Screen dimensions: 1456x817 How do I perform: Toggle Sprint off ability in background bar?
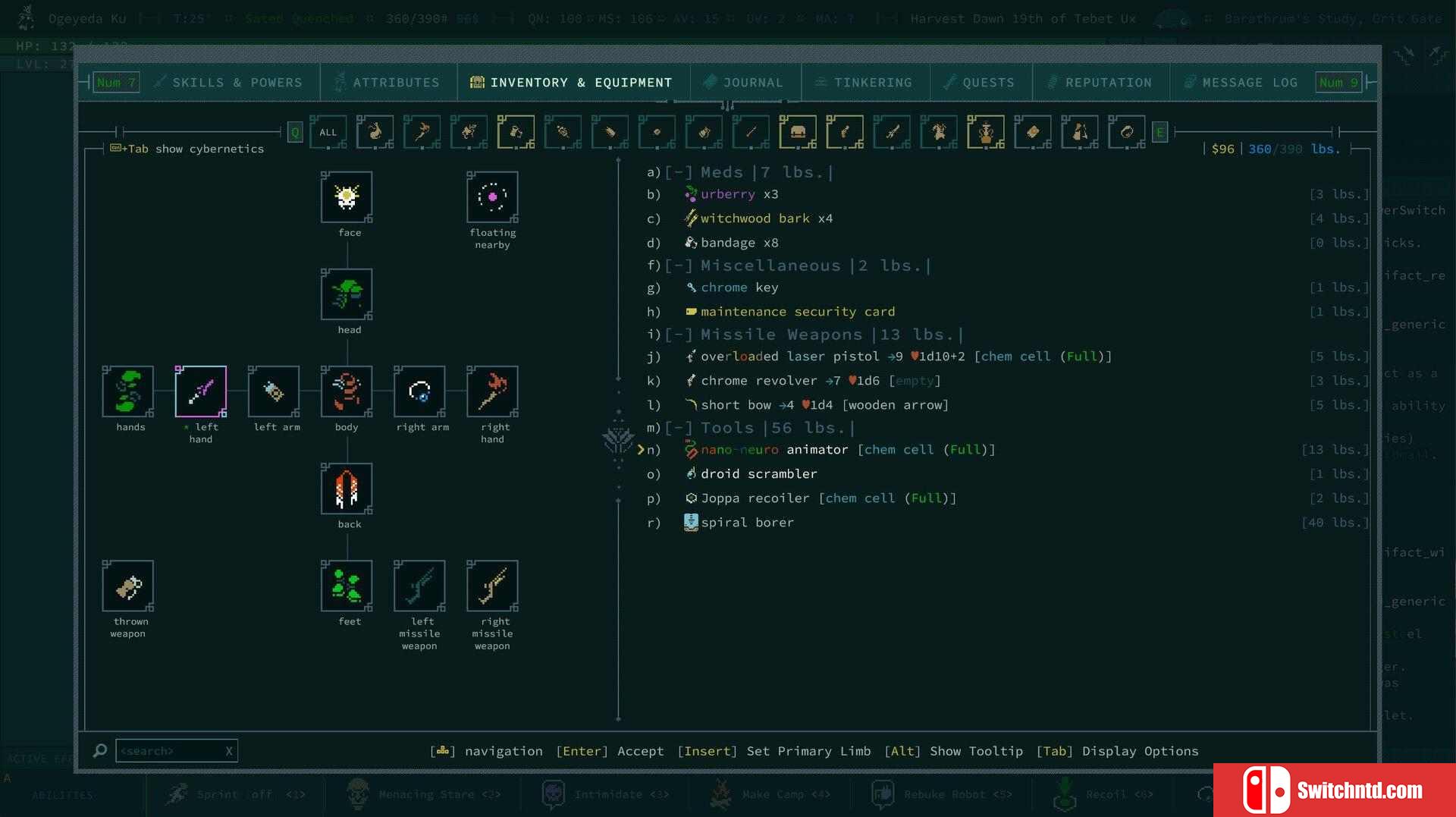click(x=237, y=794)
